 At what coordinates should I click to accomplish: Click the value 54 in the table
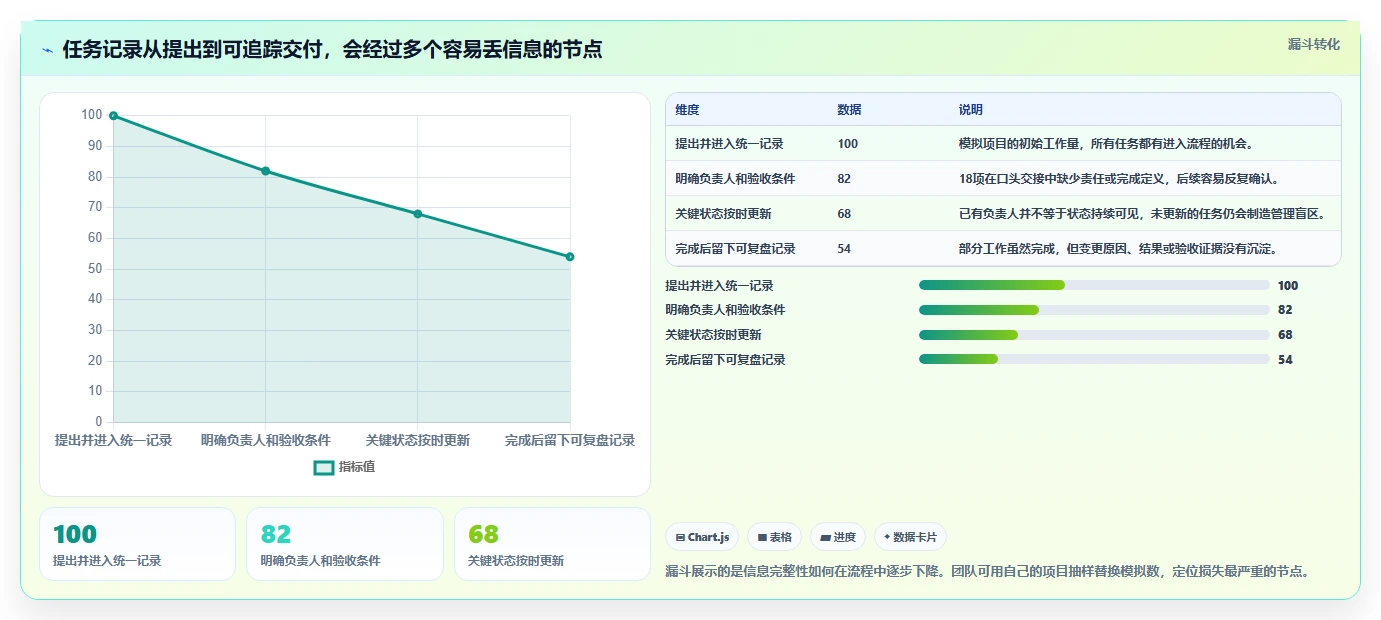tap(844, 249)
